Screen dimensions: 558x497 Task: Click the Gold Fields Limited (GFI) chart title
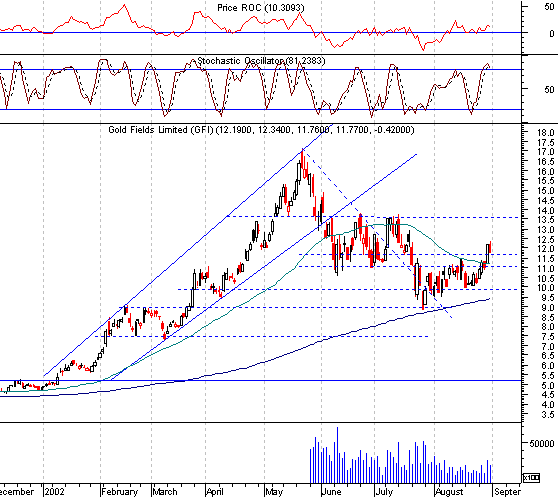261,129
